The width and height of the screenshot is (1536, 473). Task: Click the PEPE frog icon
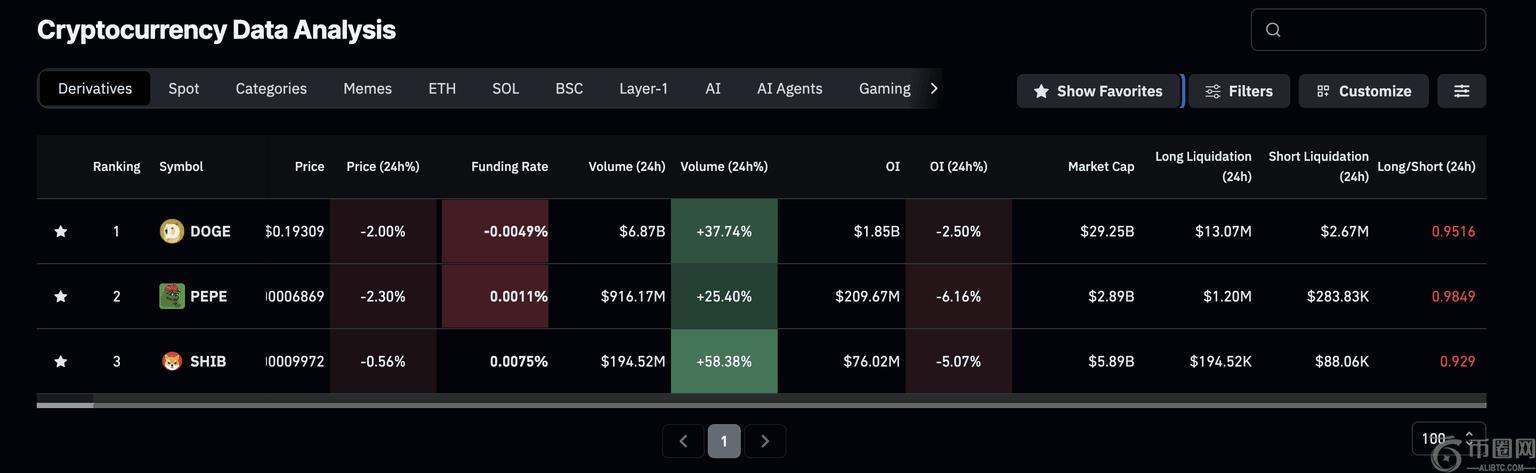tap(172, 296)
